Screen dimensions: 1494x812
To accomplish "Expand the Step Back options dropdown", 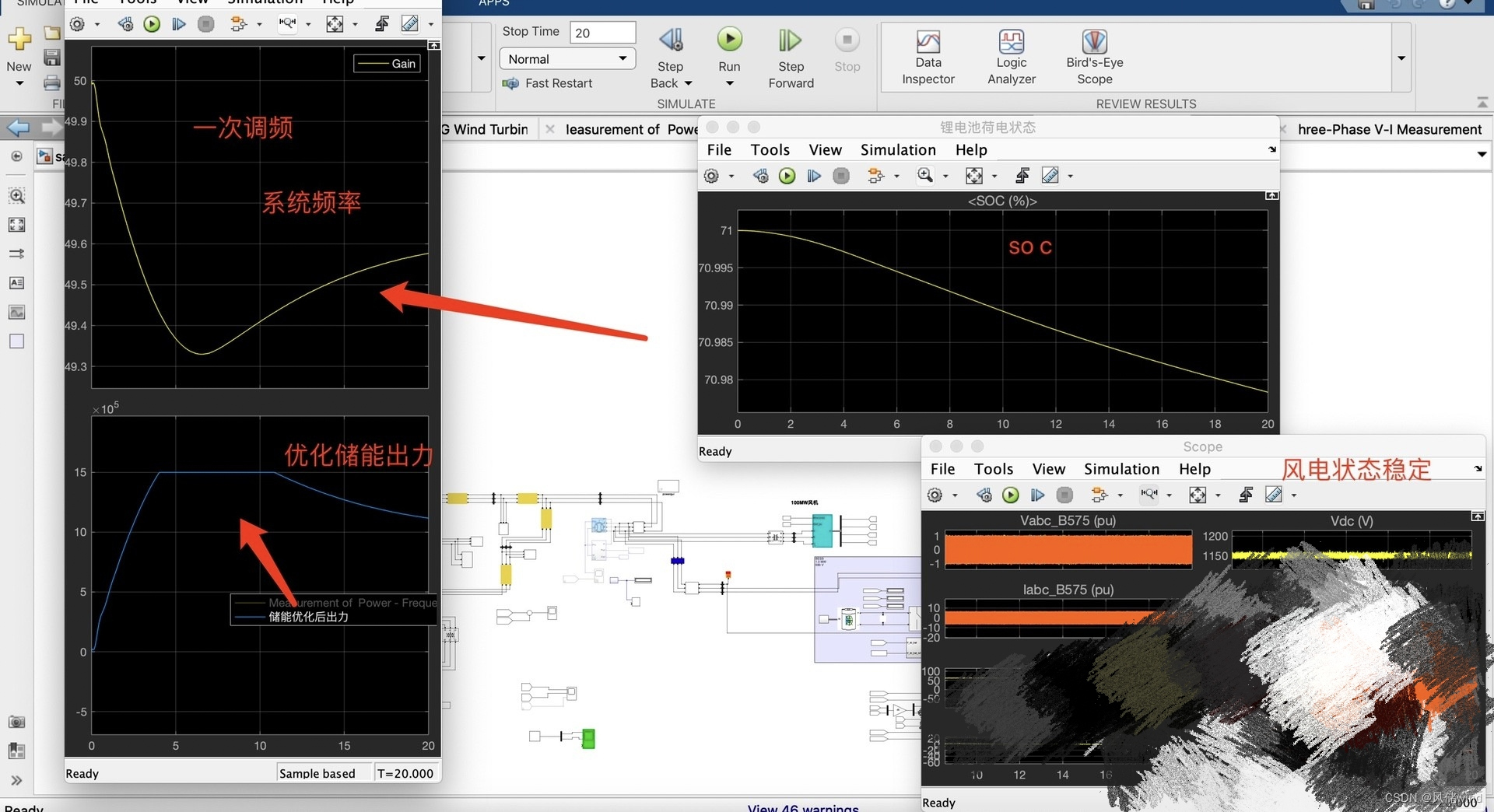I will [688, 83].
